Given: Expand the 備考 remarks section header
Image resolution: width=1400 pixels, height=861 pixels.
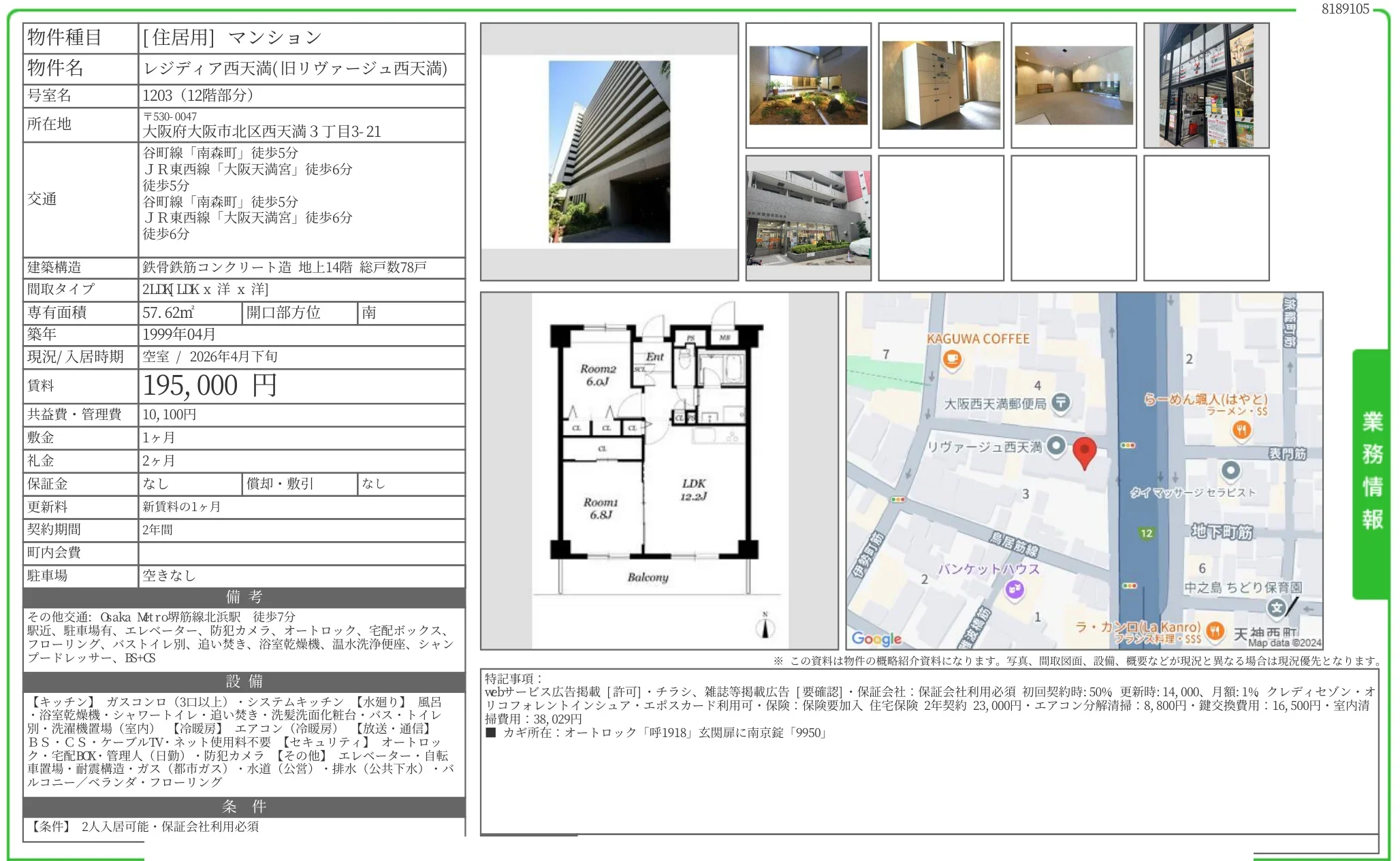Looking at the screenshot, I should [x=243, y=598].
